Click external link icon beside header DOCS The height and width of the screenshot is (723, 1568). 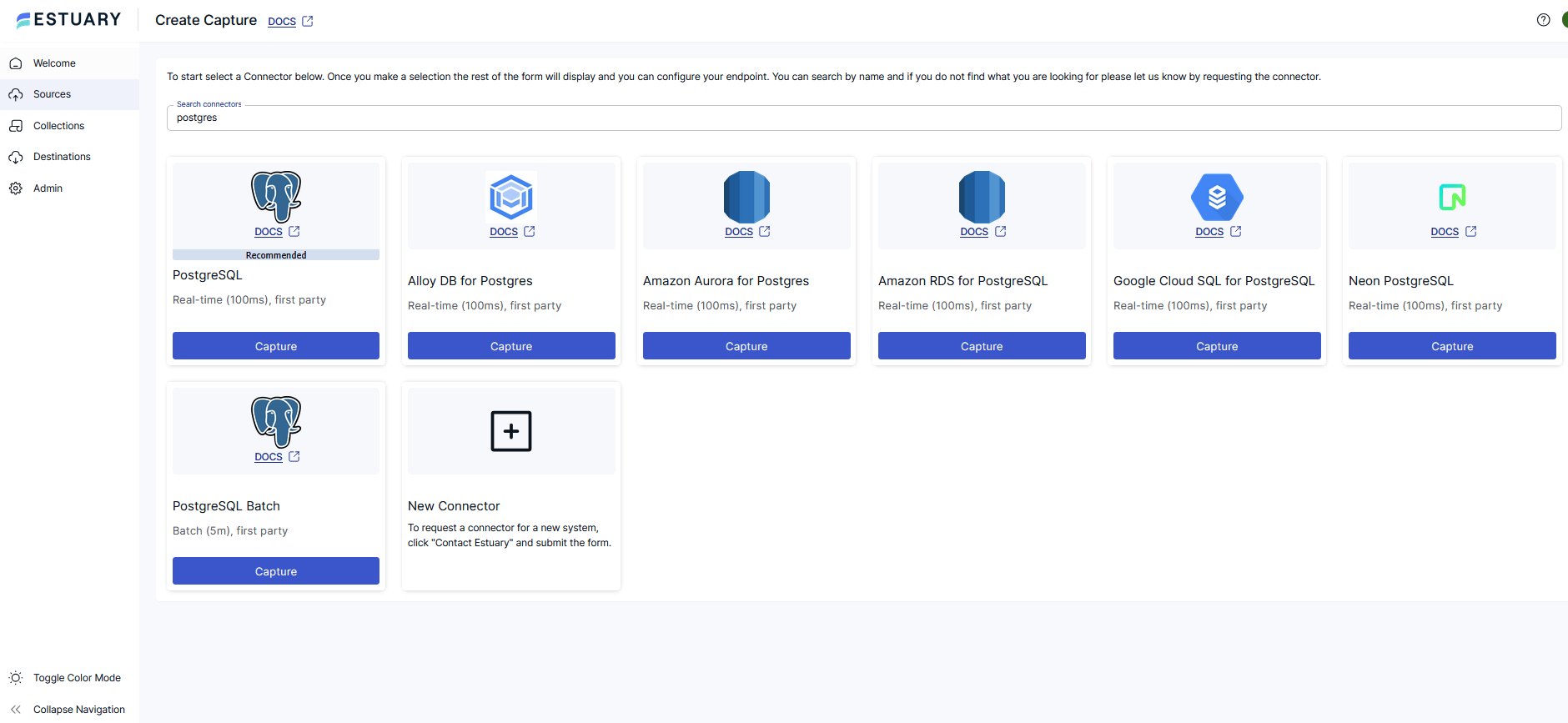[x=308, y=21]
